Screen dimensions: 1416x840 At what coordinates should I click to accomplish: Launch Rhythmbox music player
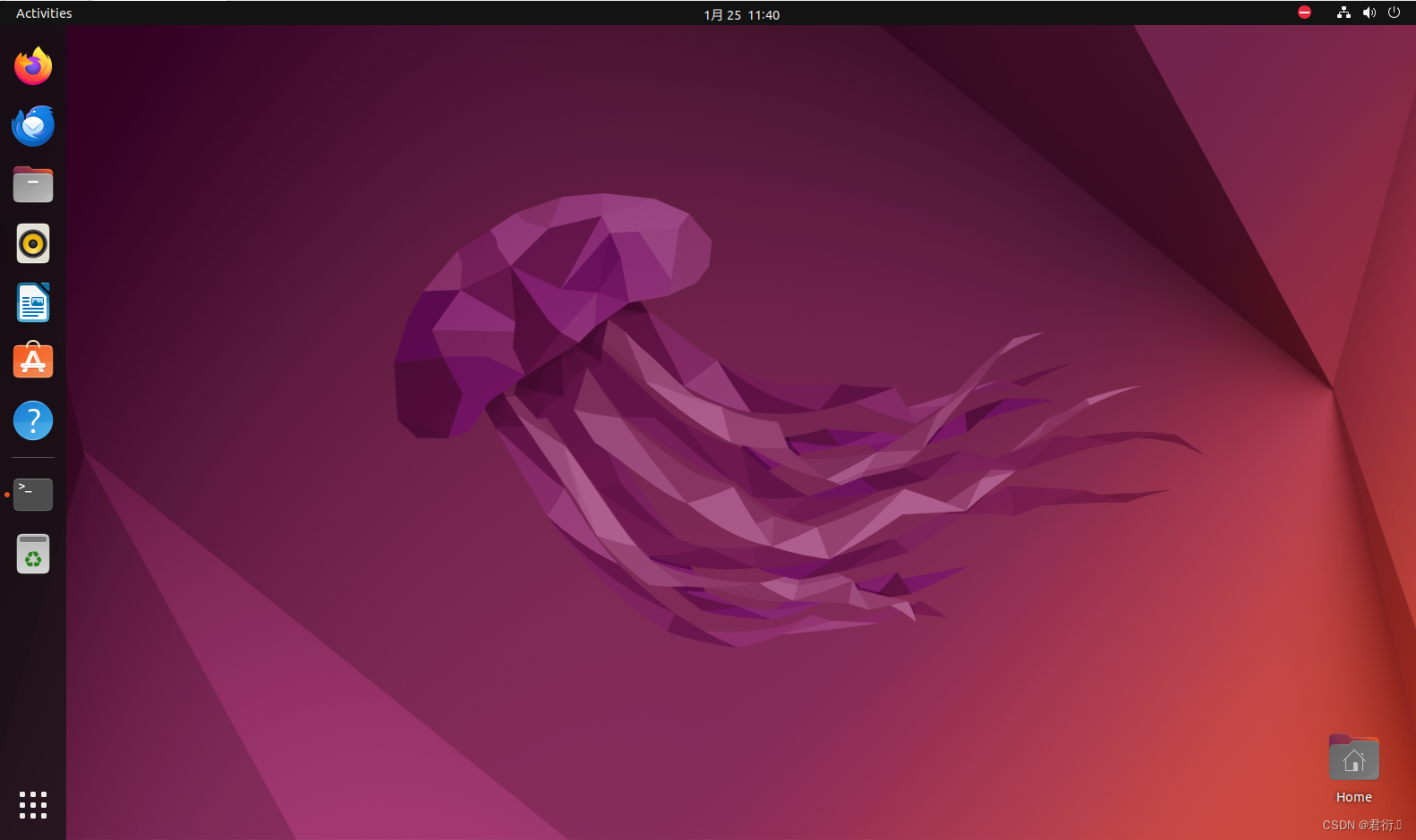(x=33, y=243)
